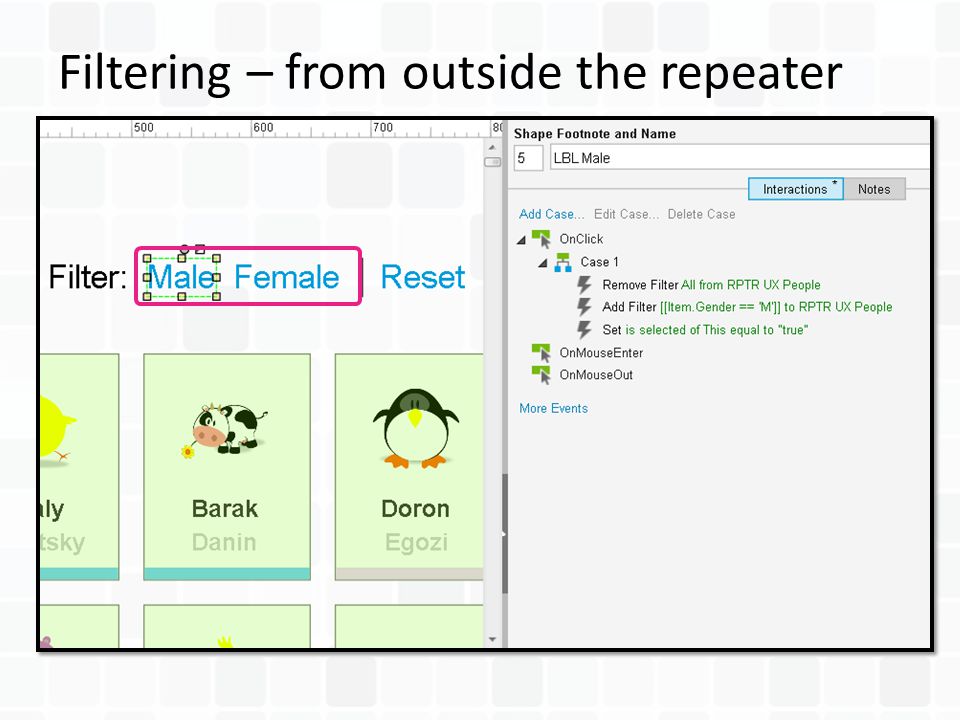Click the surname Danin on the card
This screenshot has width=960, height=720.
point(224,542)
